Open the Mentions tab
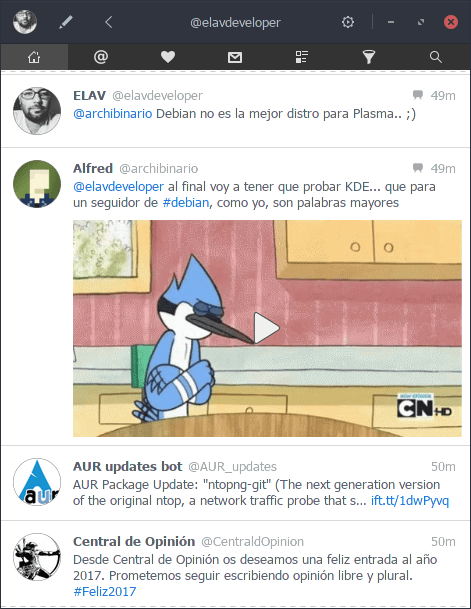The height and width of the screenshot is (609, 471). click(x=101, y=57)
